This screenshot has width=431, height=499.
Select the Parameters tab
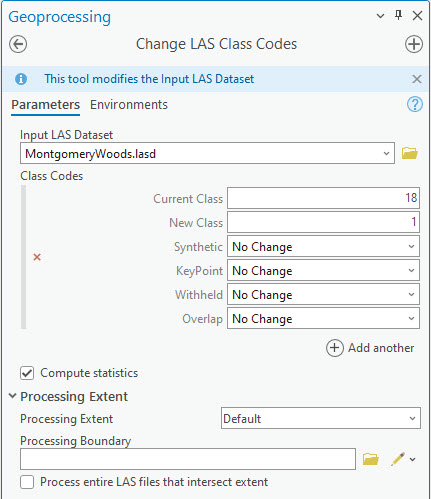[45, 105]
